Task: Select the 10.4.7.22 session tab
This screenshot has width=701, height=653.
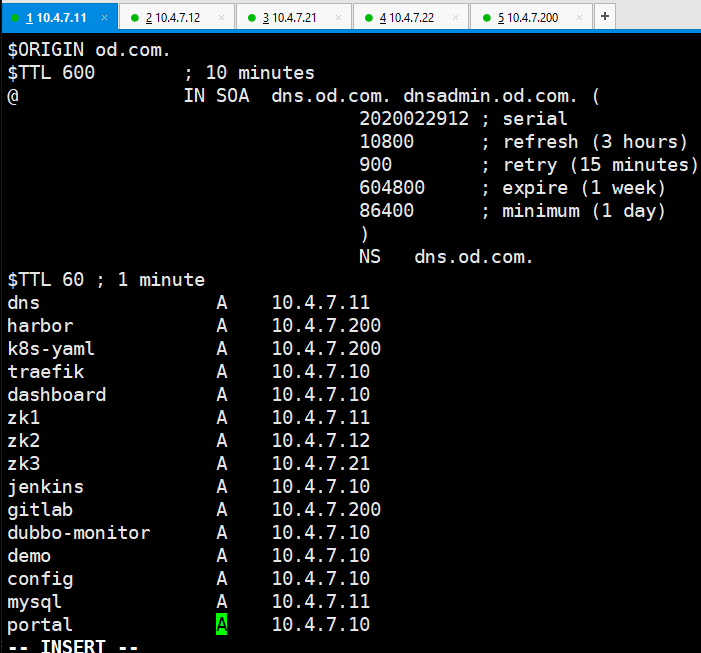Action: (410, 18)
